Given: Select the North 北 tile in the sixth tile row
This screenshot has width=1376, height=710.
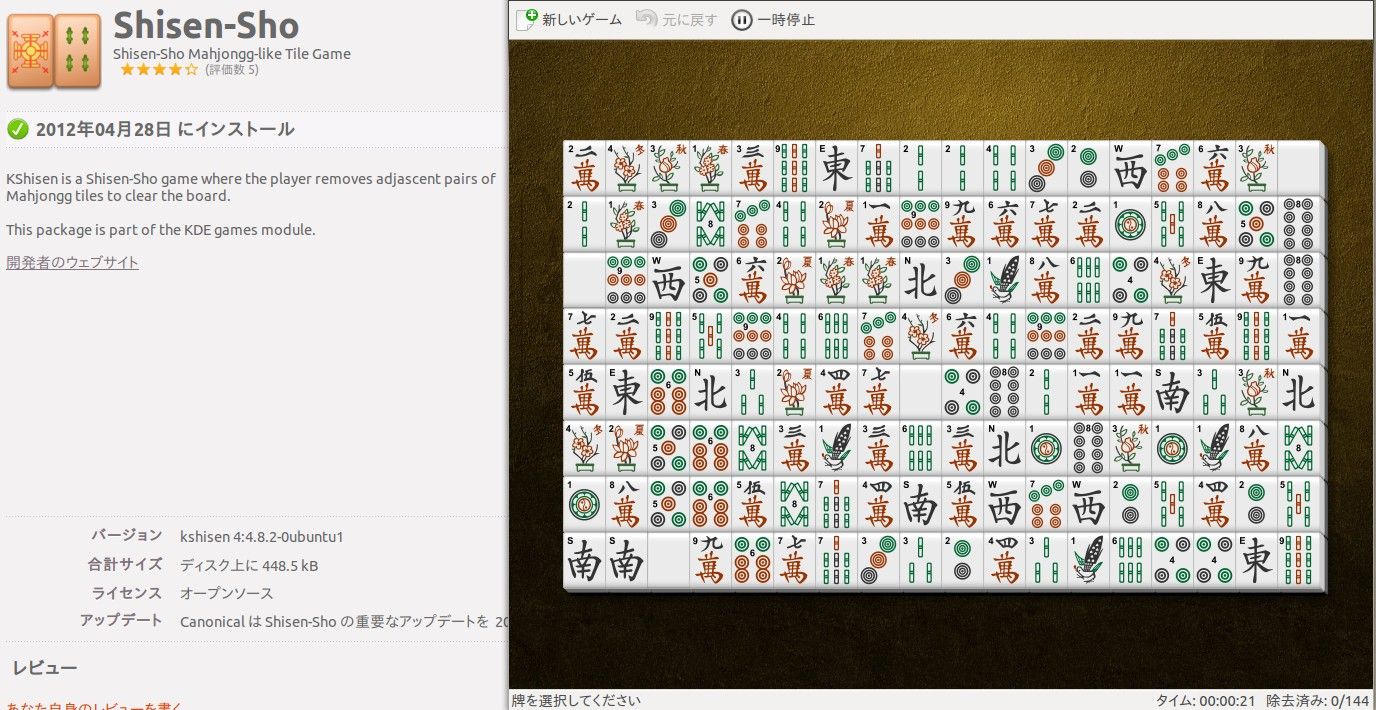Looking at the screenshot, I should point(1004,448).
